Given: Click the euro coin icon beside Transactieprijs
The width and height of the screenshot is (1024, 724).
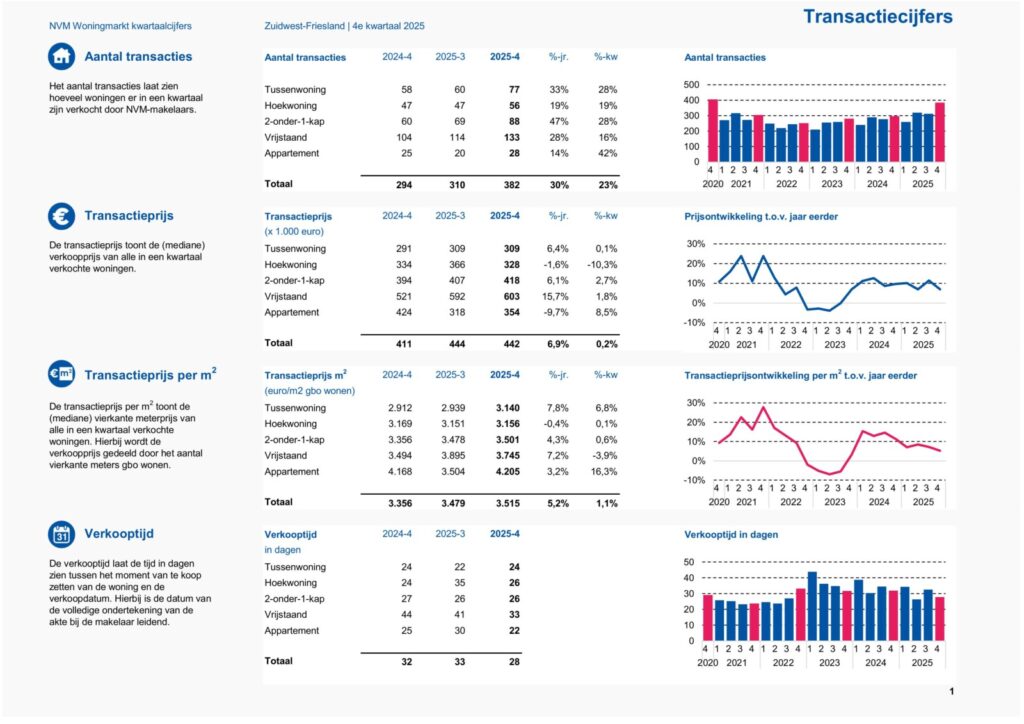Looking at the screenshot, I should (x=61, y=215).
